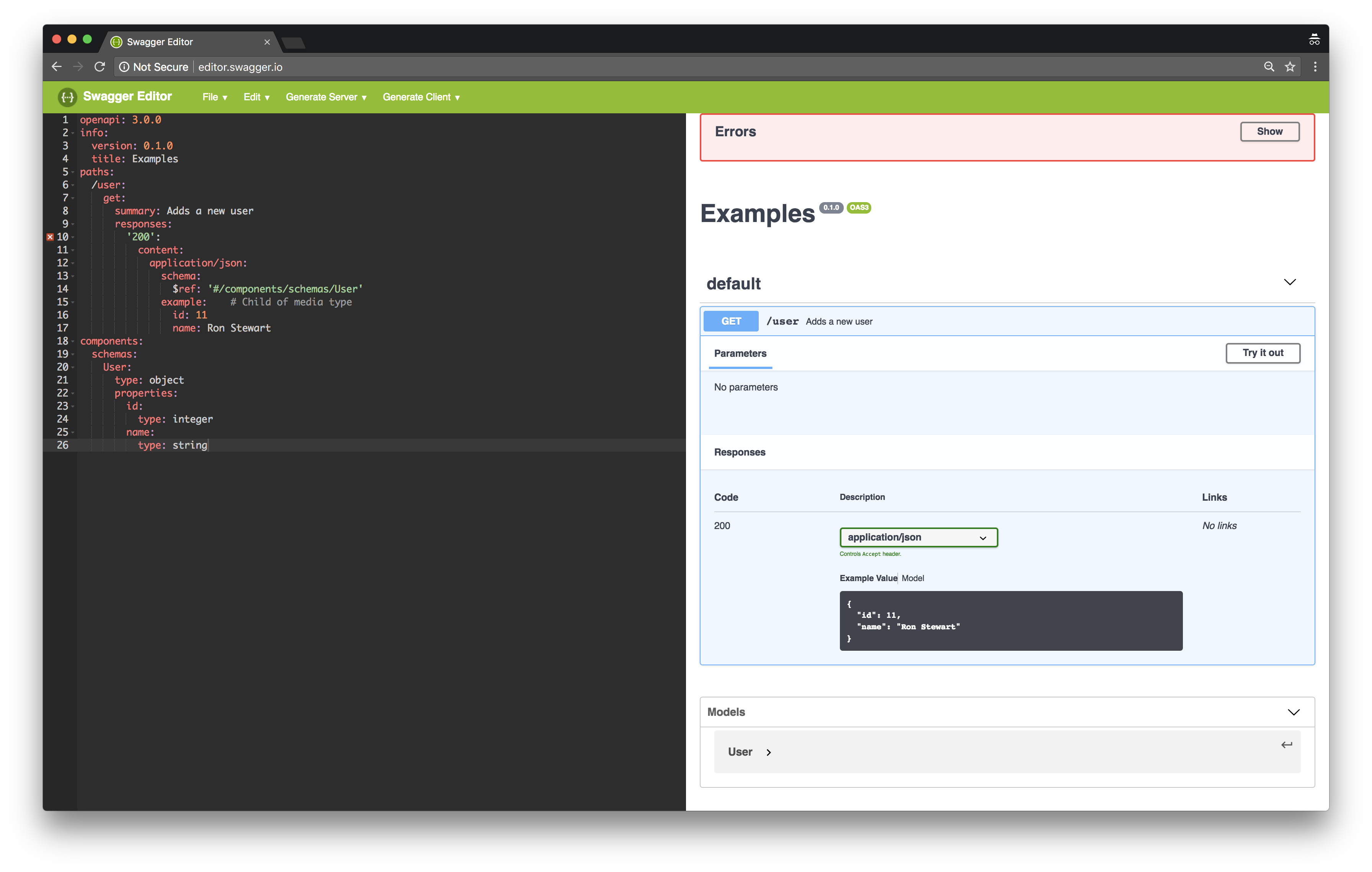Select the Parameters tab
Image resolution: width=1372 pixels, height=872 pixels.
pyautogui.click(x=740, y=353)
